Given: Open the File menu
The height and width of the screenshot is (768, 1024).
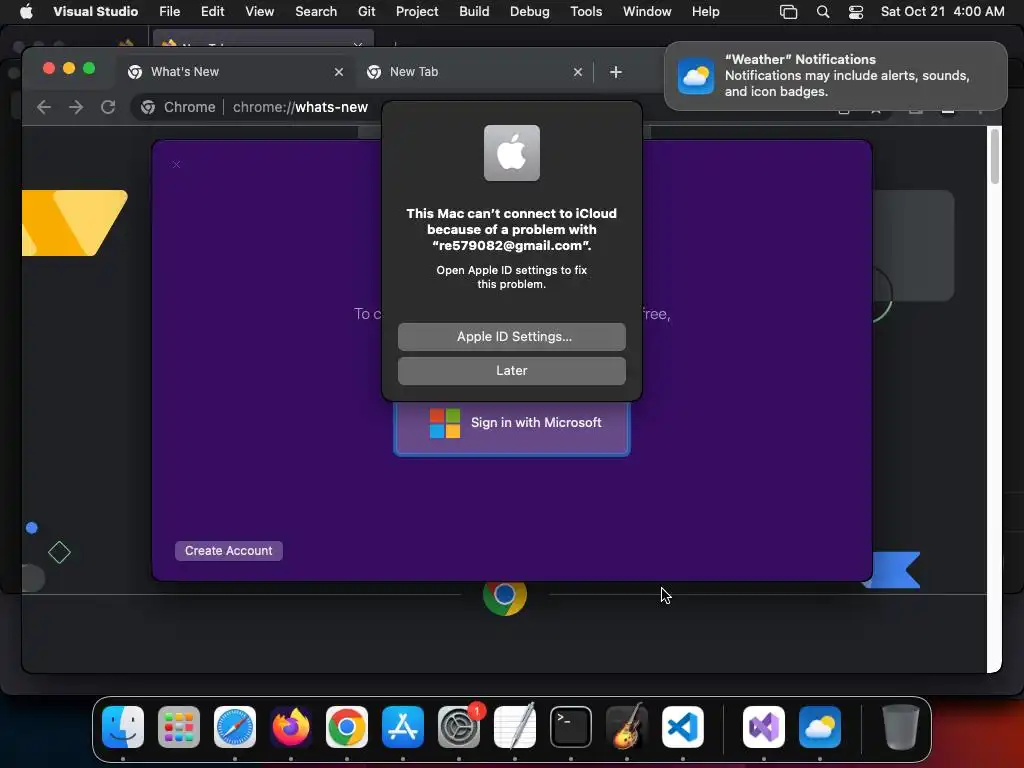Looking at the screenshot, I should (169, 11).
